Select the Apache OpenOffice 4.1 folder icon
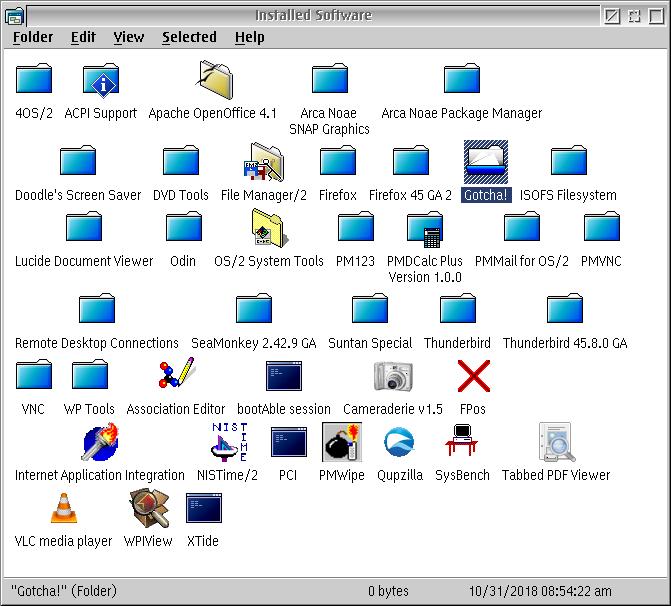 point(215,79)
